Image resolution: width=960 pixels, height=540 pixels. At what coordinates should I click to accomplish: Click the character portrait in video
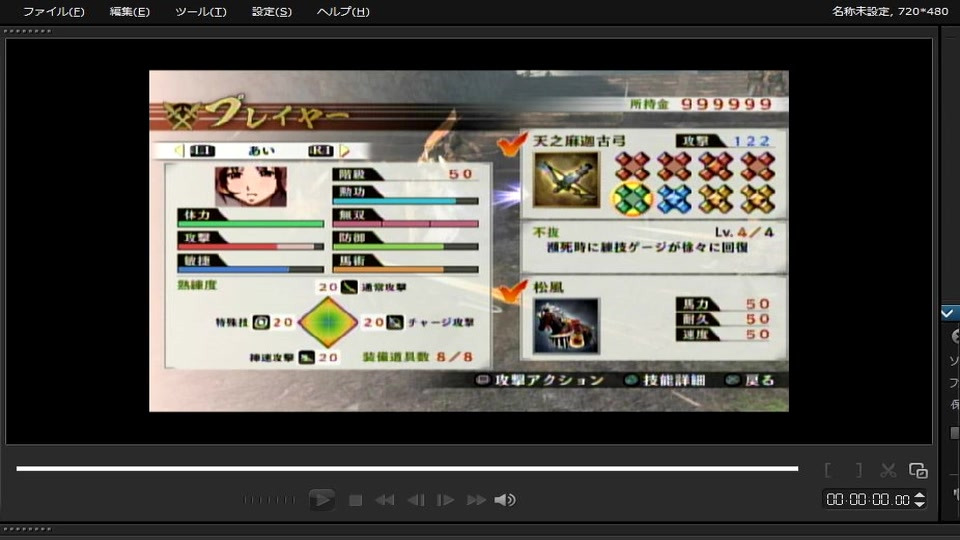point(250,186)
